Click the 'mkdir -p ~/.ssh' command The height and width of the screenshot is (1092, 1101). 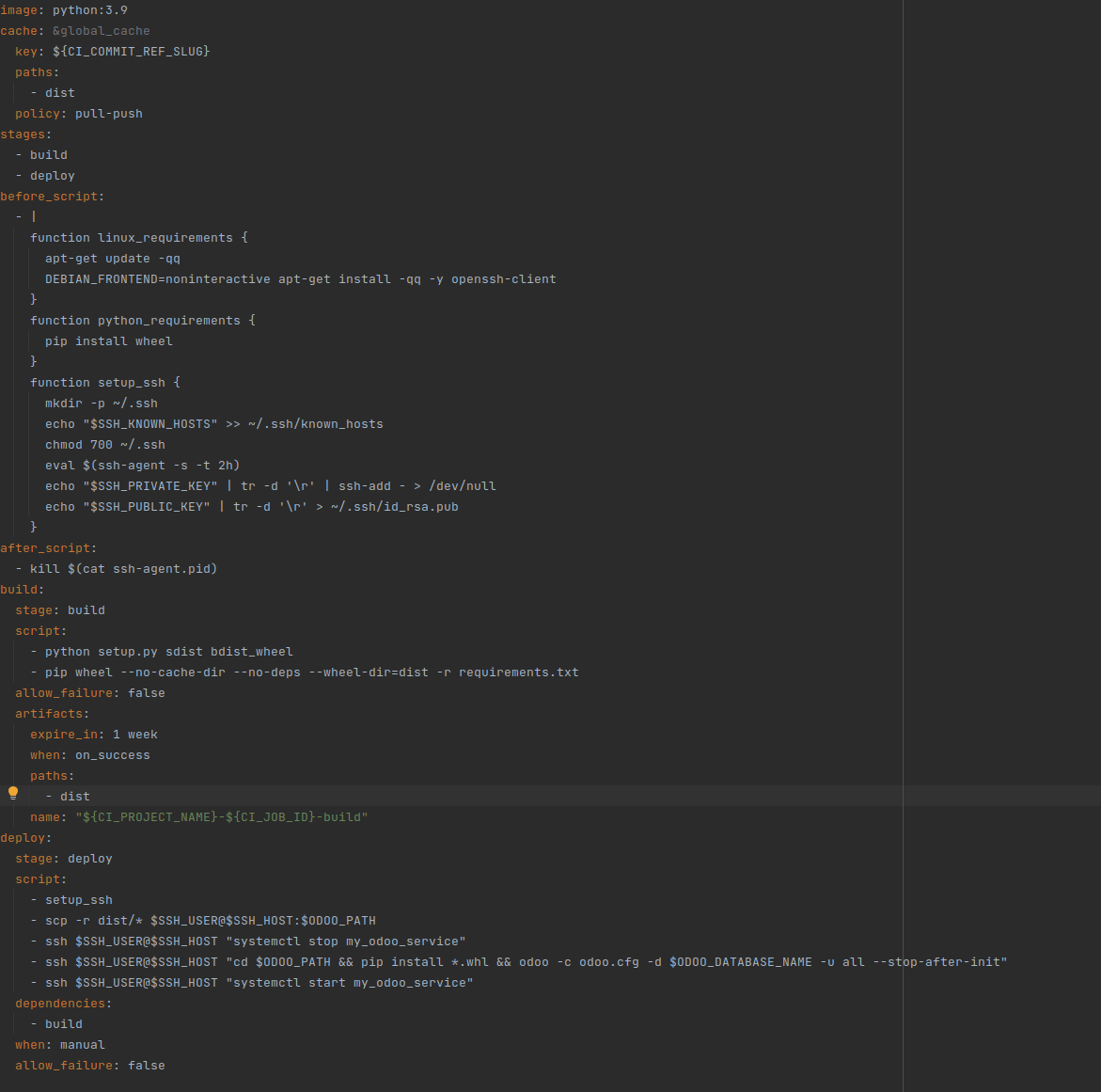coord(102,404)
